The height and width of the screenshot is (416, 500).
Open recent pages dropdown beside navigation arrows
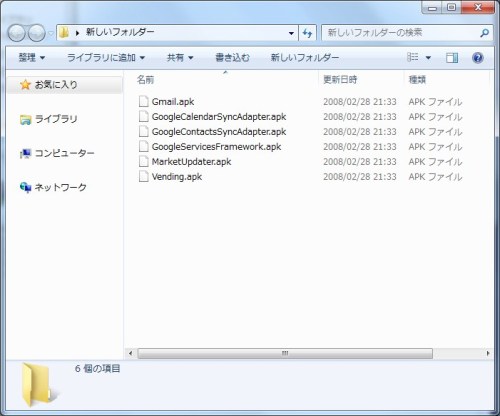coord(51,33)
